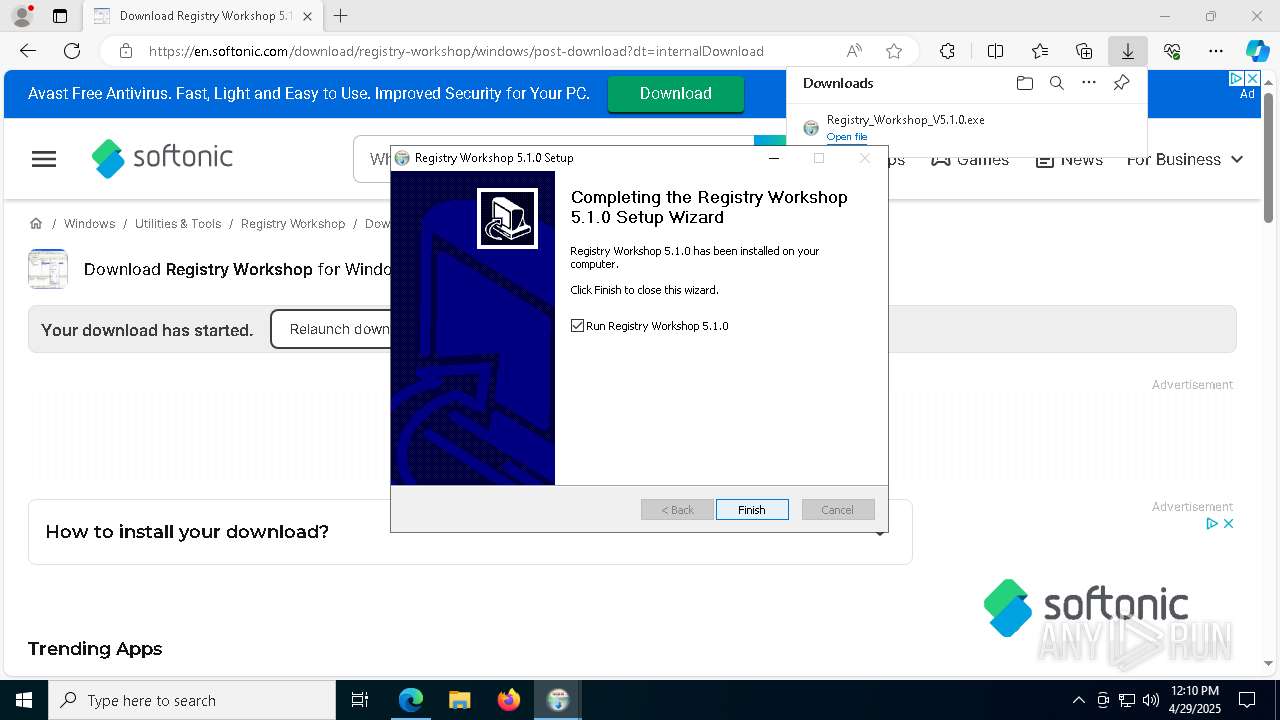Search downloads magnifier icon
Screen dimensions: 1280x720
(x=1057, y=83)
